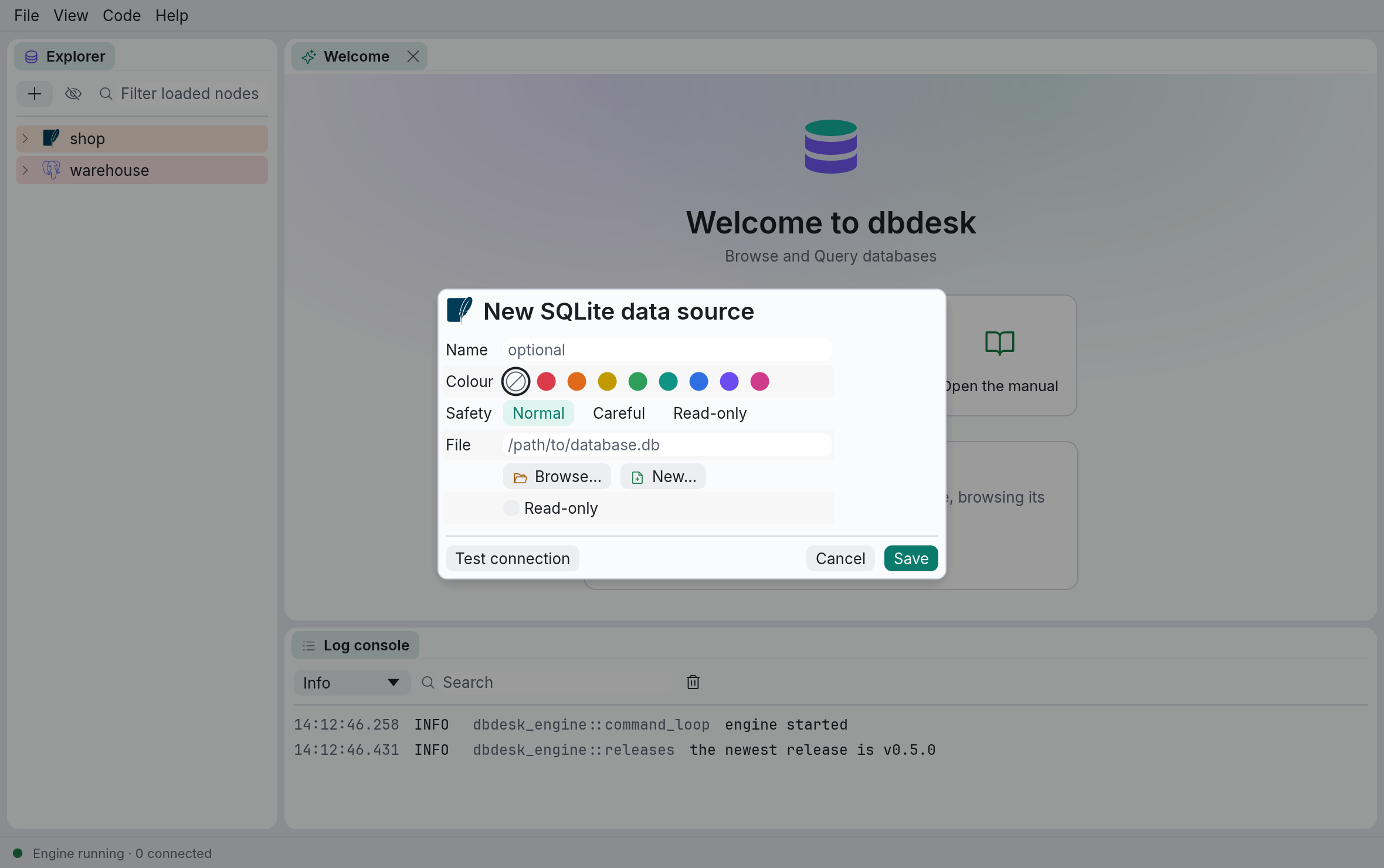Open the File menu
Image resolution: width=1384 pixels, height=868 pixels.
click(x=26, y=15)
